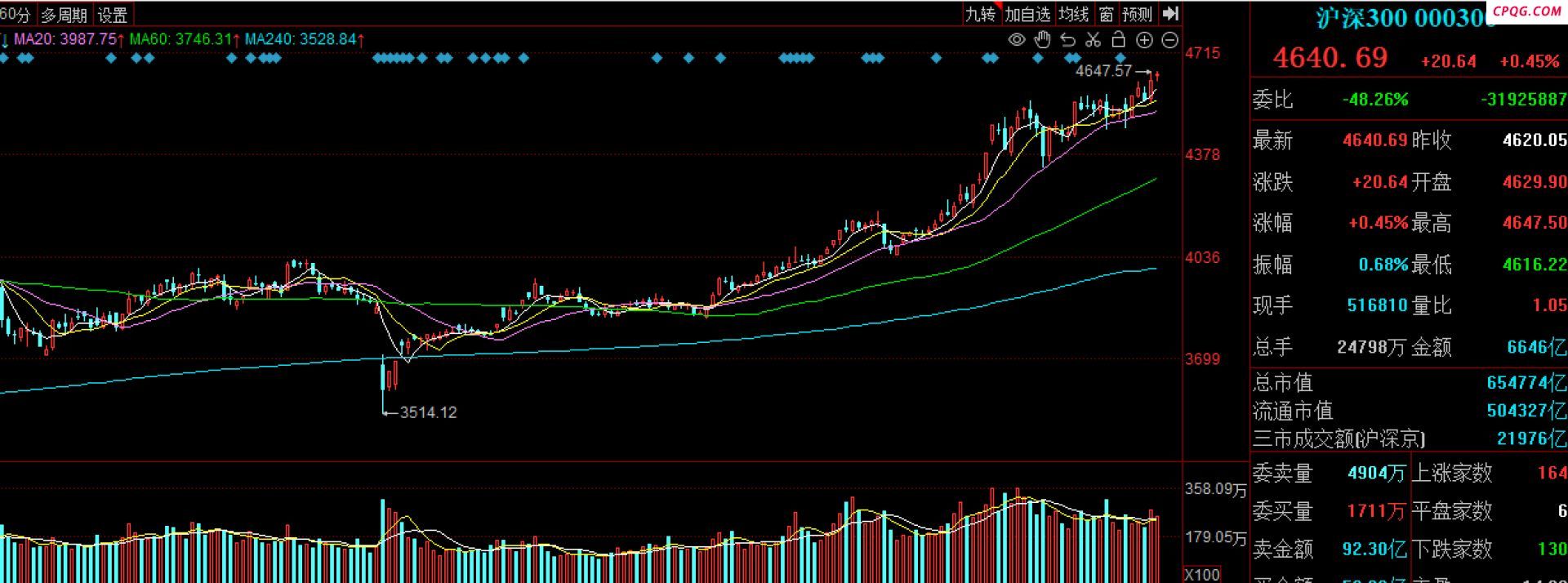Toggle the eye visibility icon on chart toolbar

(1016, 40)
